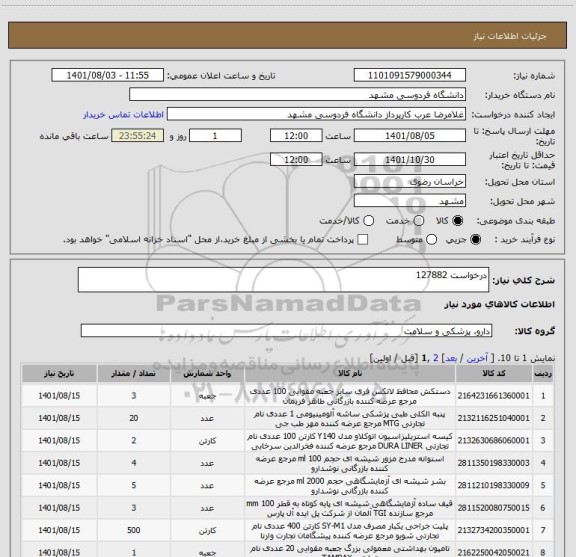Viewport: 576px width, 557px height.
Task: Click the 100 ml cylinder item name
Action: click(350, 463)
